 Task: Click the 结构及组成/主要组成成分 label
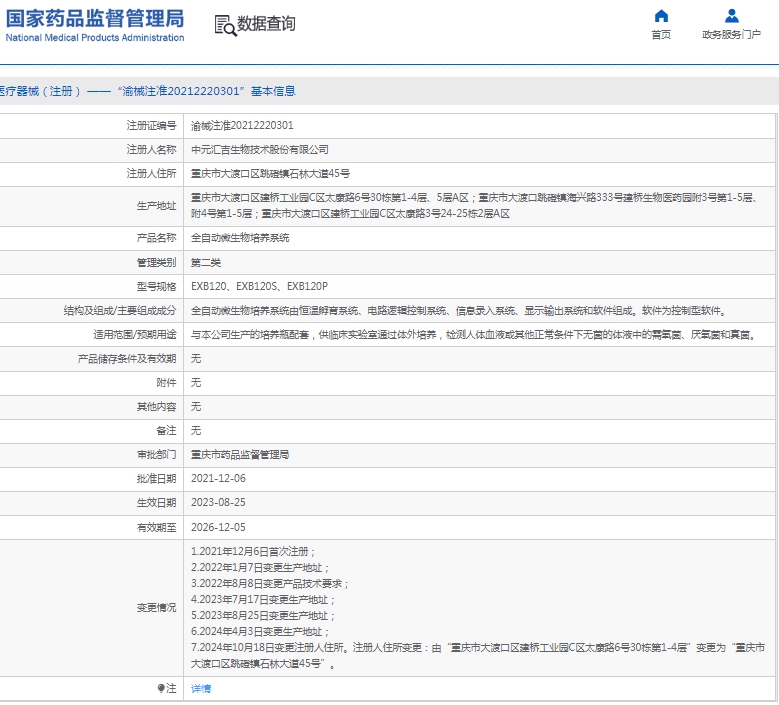point(120,311)
